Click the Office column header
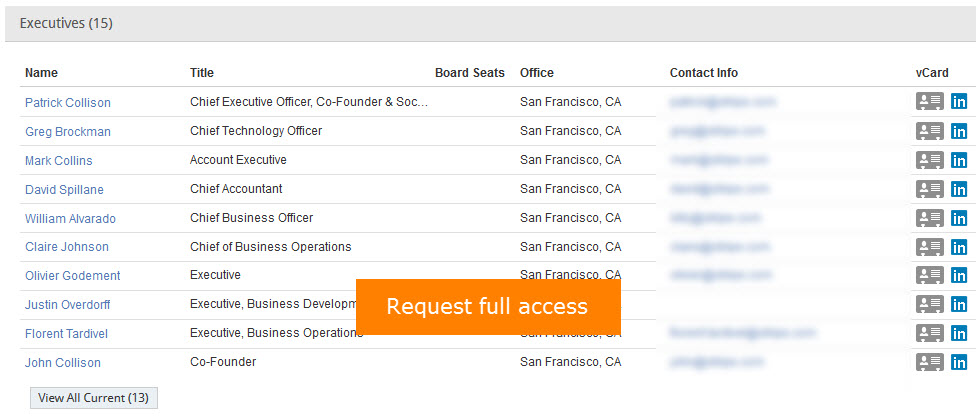The height and width of the screenshot is (420, 980). tap(537, 73)
